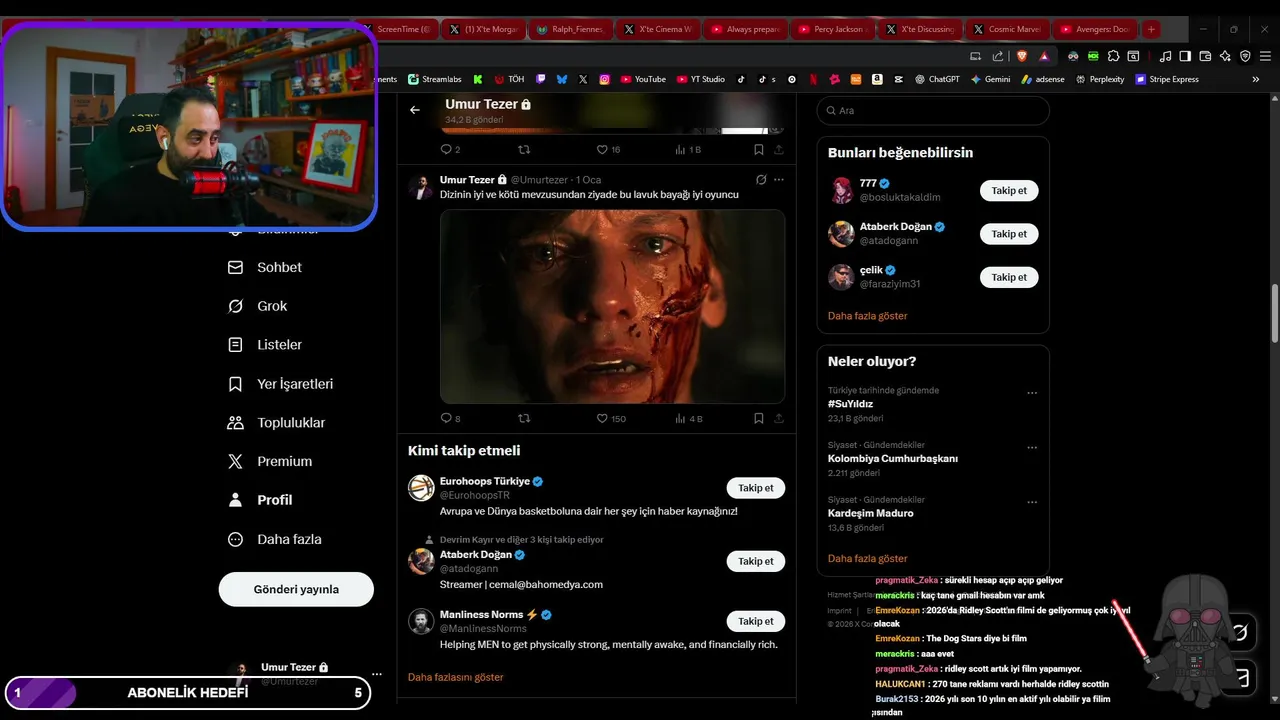Open Premium in the sidebar

[270, 461]
